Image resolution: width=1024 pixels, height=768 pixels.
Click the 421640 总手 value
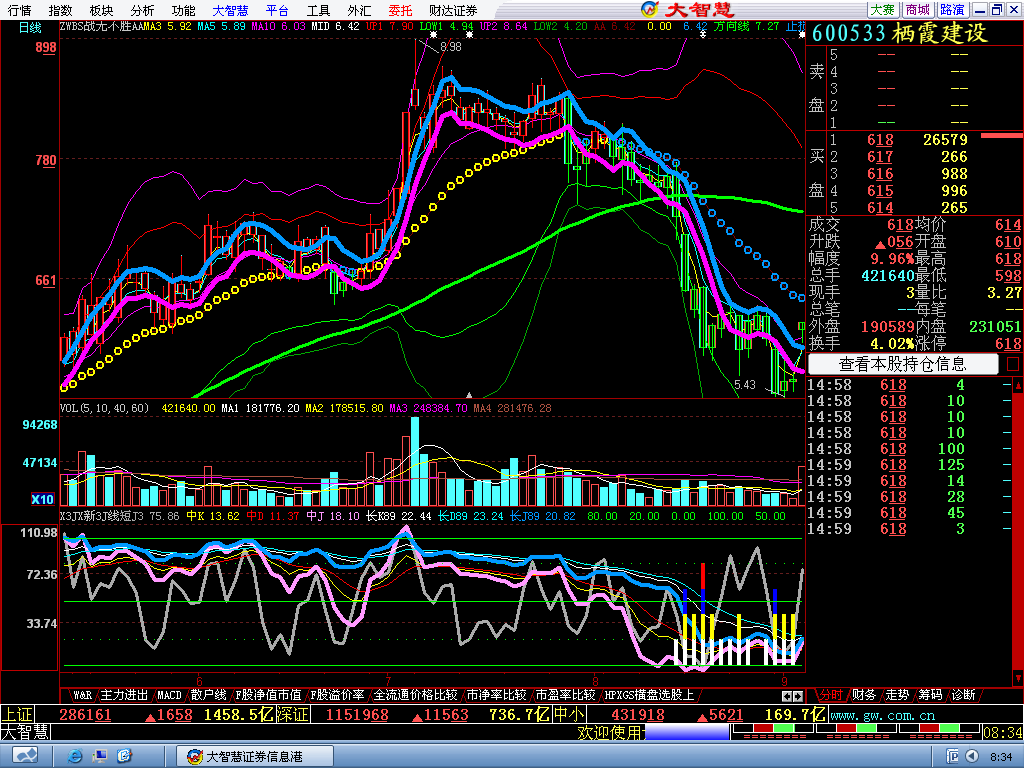pyautogui.click(x=888, y=276)
